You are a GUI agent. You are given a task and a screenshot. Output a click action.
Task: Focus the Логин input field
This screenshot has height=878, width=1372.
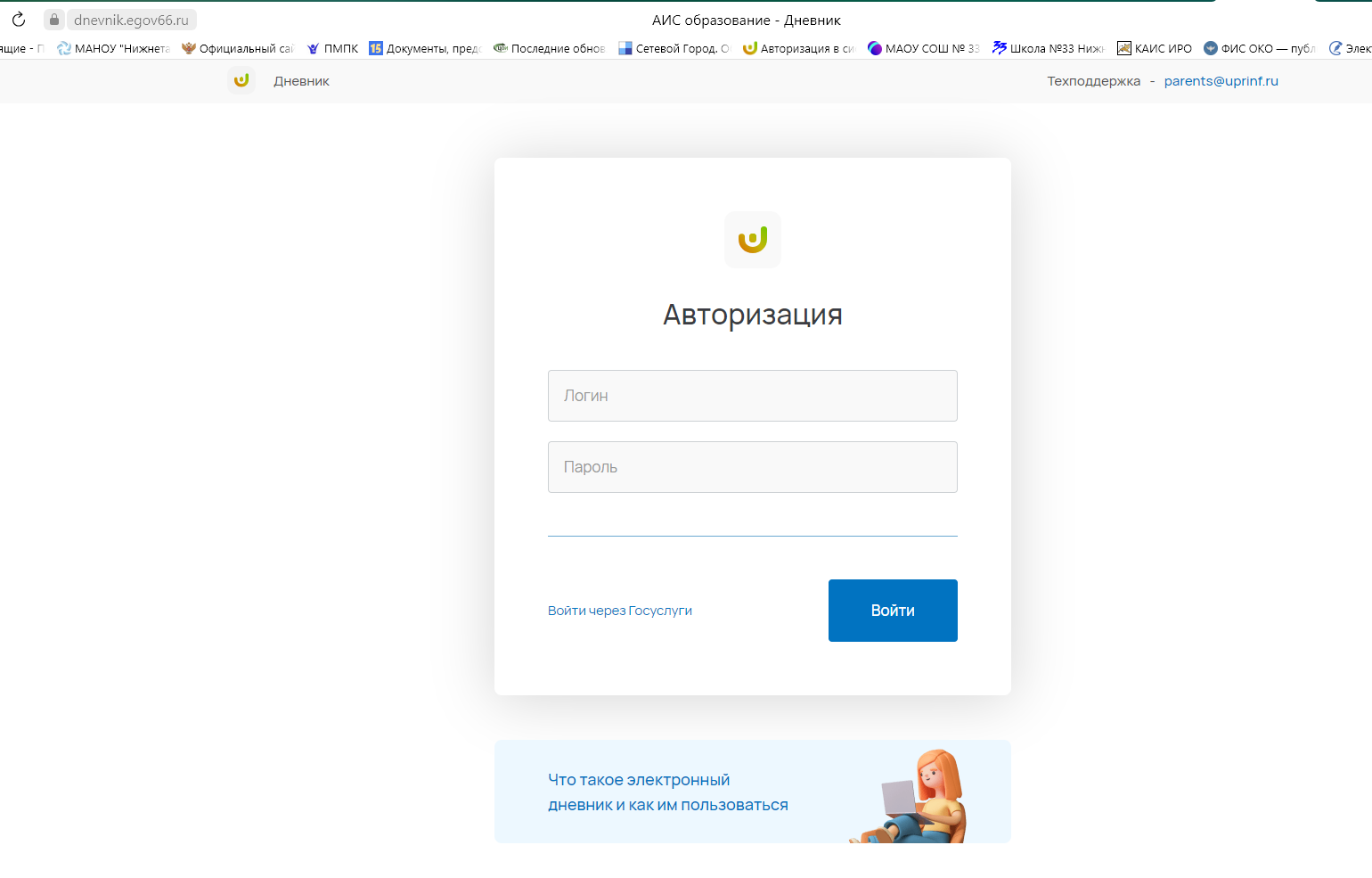pyautogui.click(x=753, y=396)
